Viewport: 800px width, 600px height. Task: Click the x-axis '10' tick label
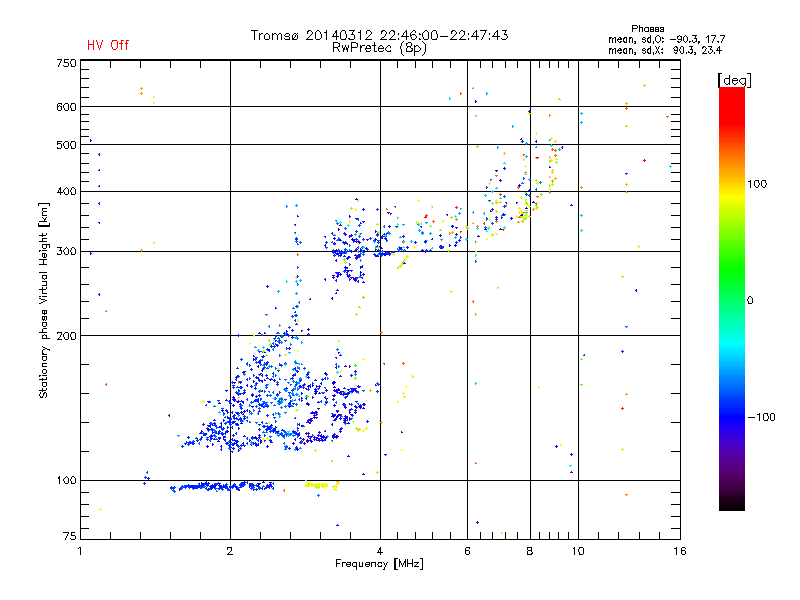coord(578,551)
